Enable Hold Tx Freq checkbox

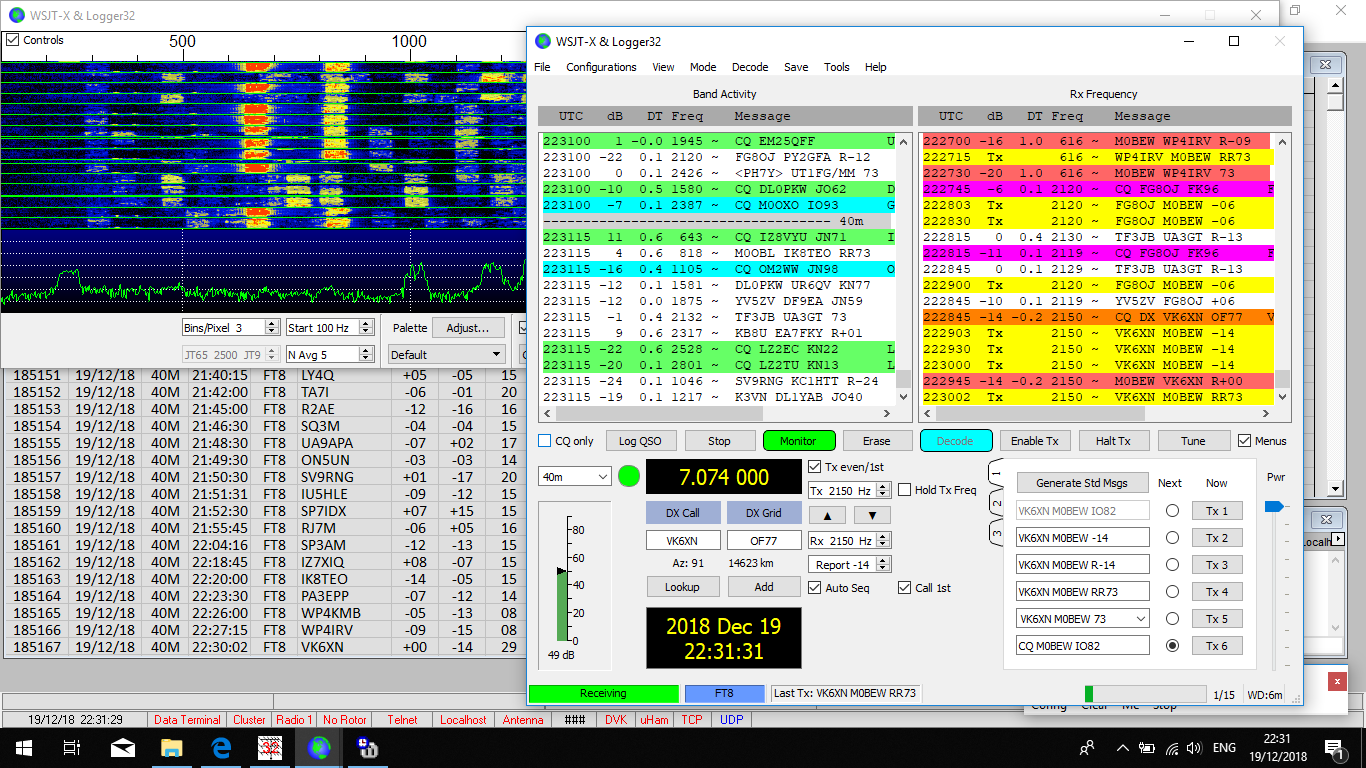click(x=904, y=490)
